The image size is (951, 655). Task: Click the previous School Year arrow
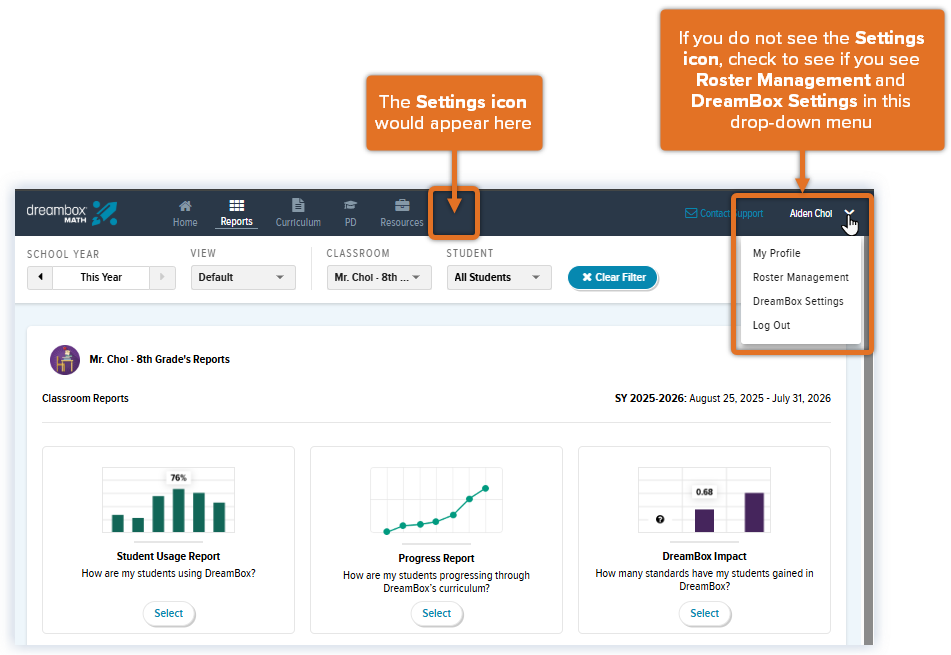pos(40,277)
